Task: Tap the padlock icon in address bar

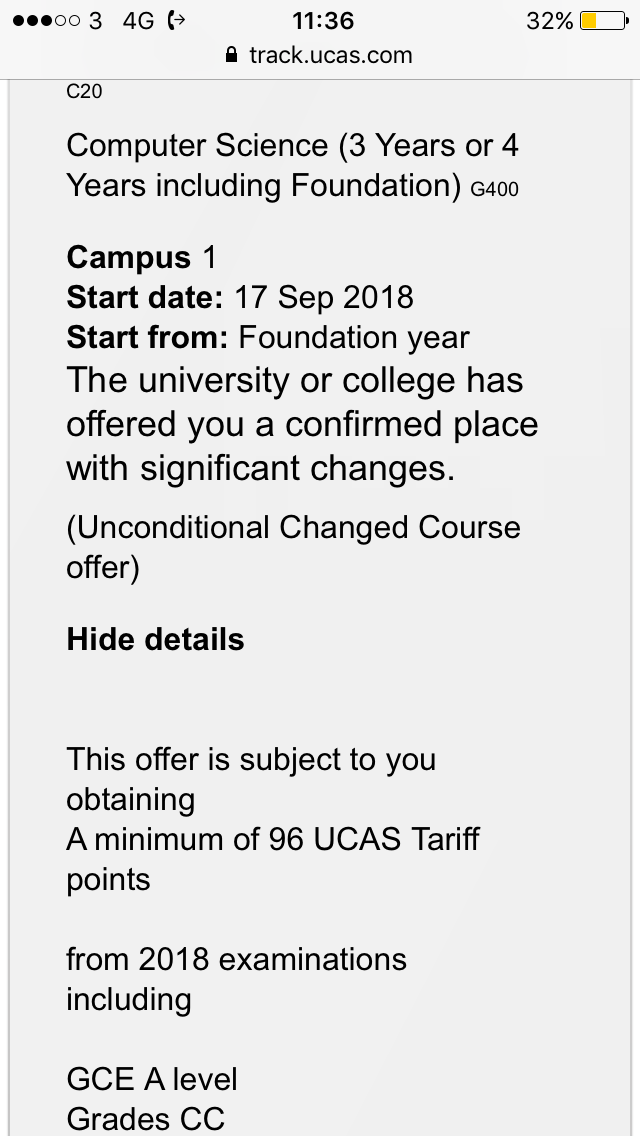Action: [x=231, y=54]
